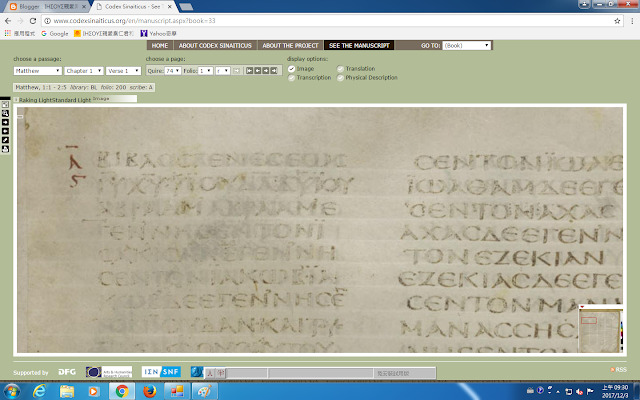Open the Folio number dropdown
The image size is (640, 400).
point(205,71)
